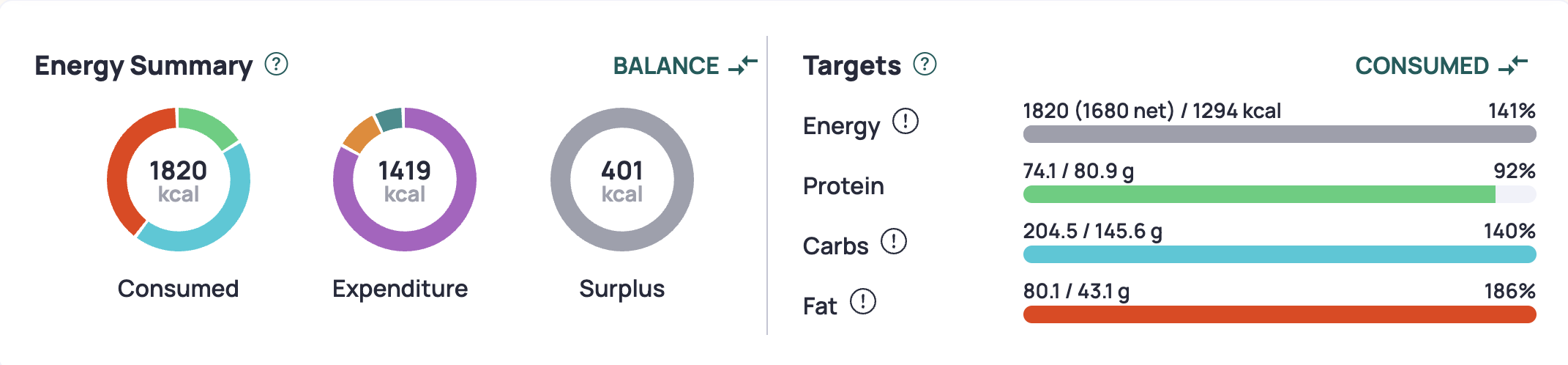
Task: Click the Energy warning exclamation icon
Action: 906,122
